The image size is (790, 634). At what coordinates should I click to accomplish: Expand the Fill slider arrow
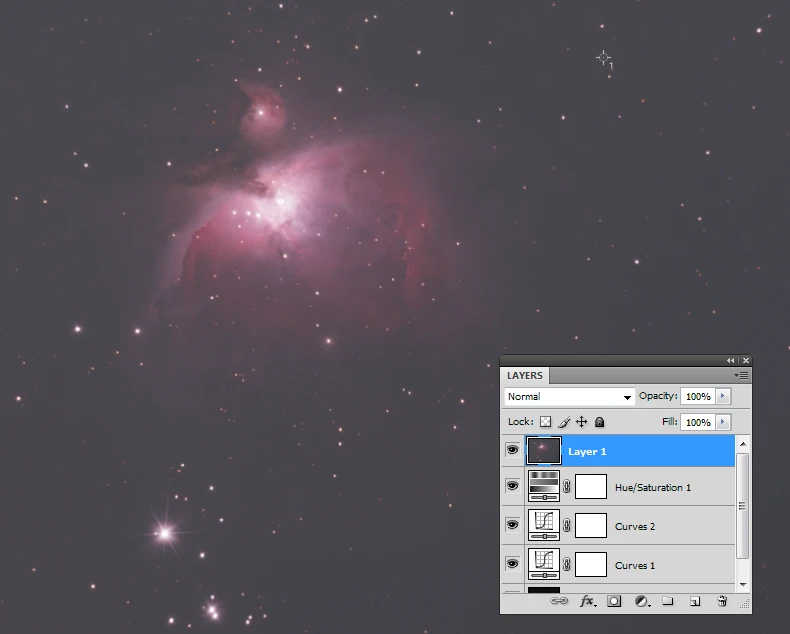(x=723, y=422)
